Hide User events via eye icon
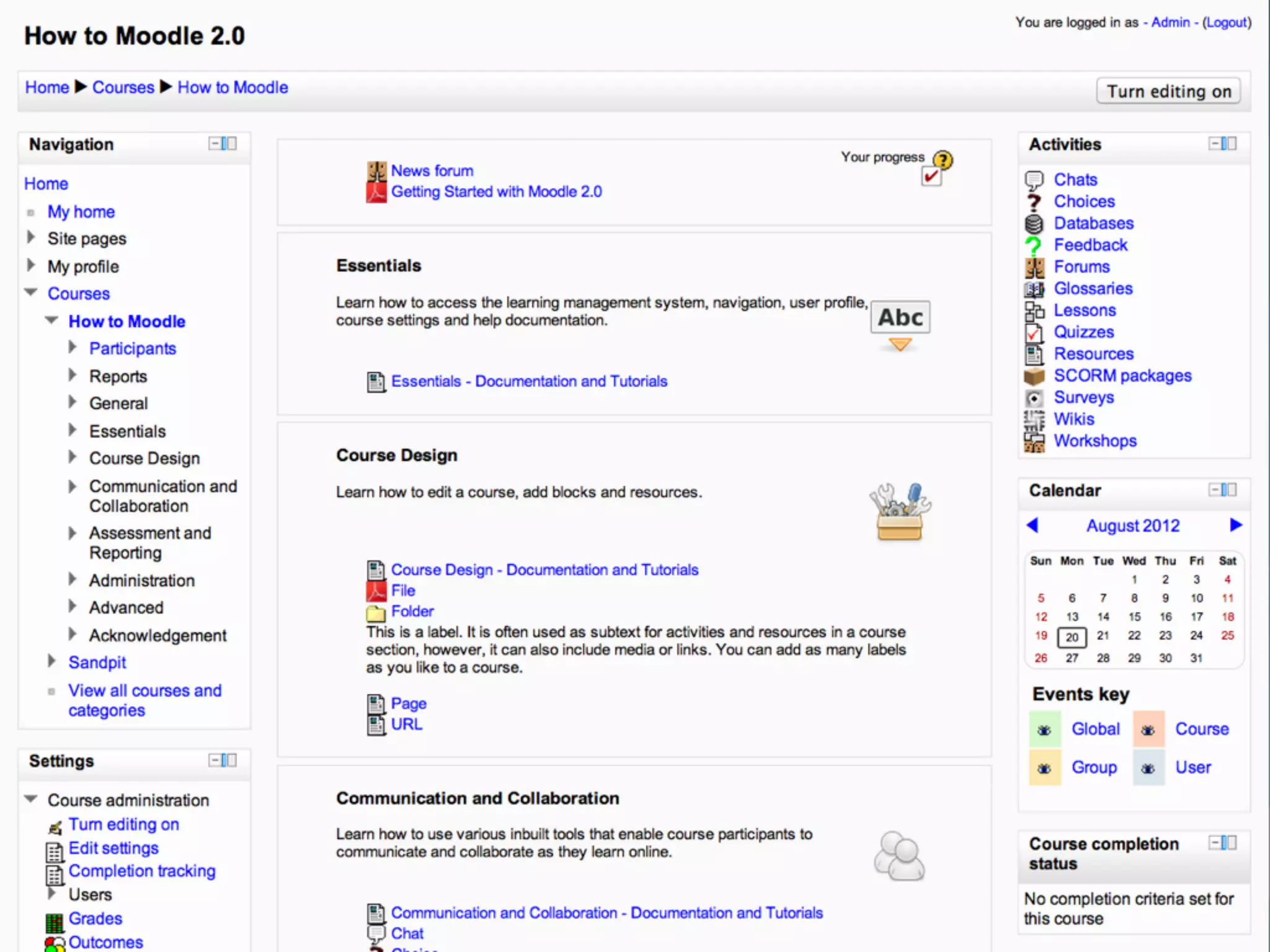Image resolution: width=1270 pixels, height=952 pixels. pyautogui.click(x=1148, y=769)
